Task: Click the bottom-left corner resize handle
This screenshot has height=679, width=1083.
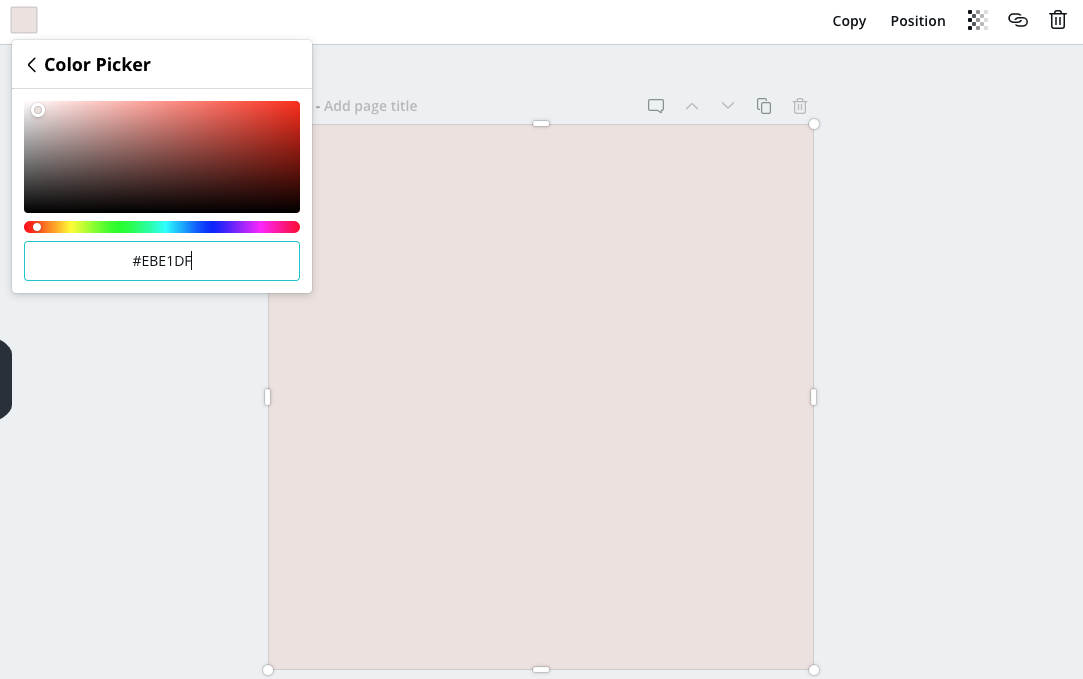Action: 268,670
